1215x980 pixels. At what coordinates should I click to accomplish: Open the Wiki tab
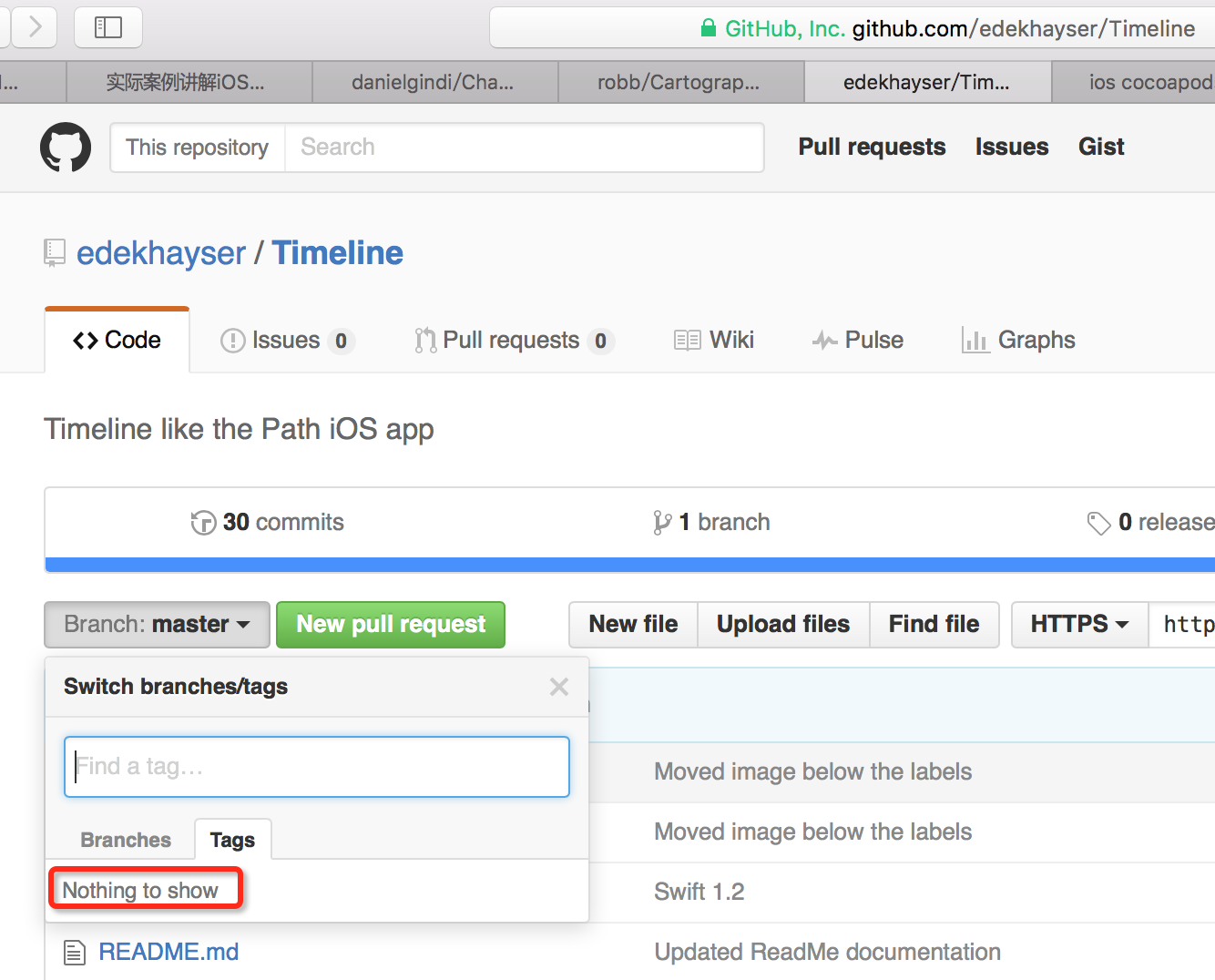click(x=714, y=341)
